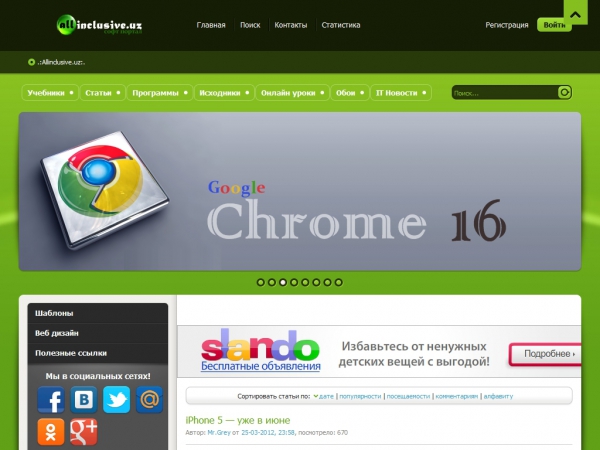Open the Twitter social icon

pos(117,400)
